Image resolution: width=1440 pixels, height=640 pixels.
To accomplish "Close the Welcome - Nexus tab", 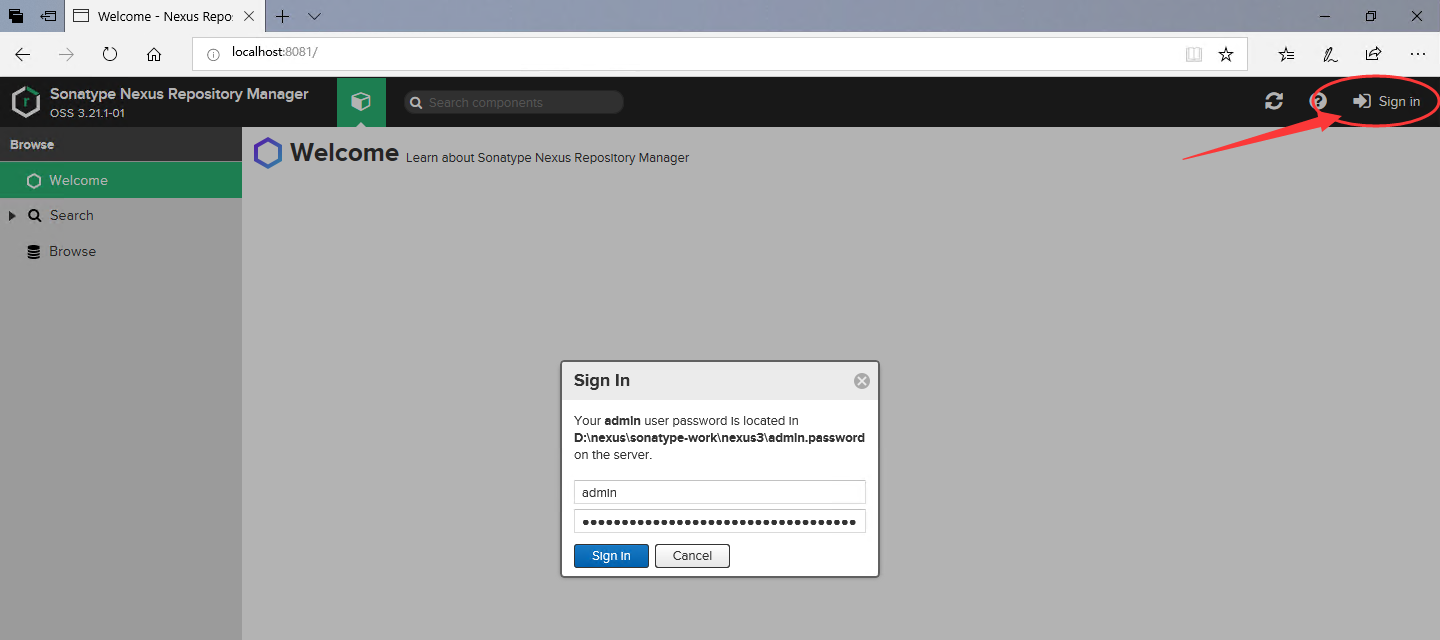I will tap(249, 16).
